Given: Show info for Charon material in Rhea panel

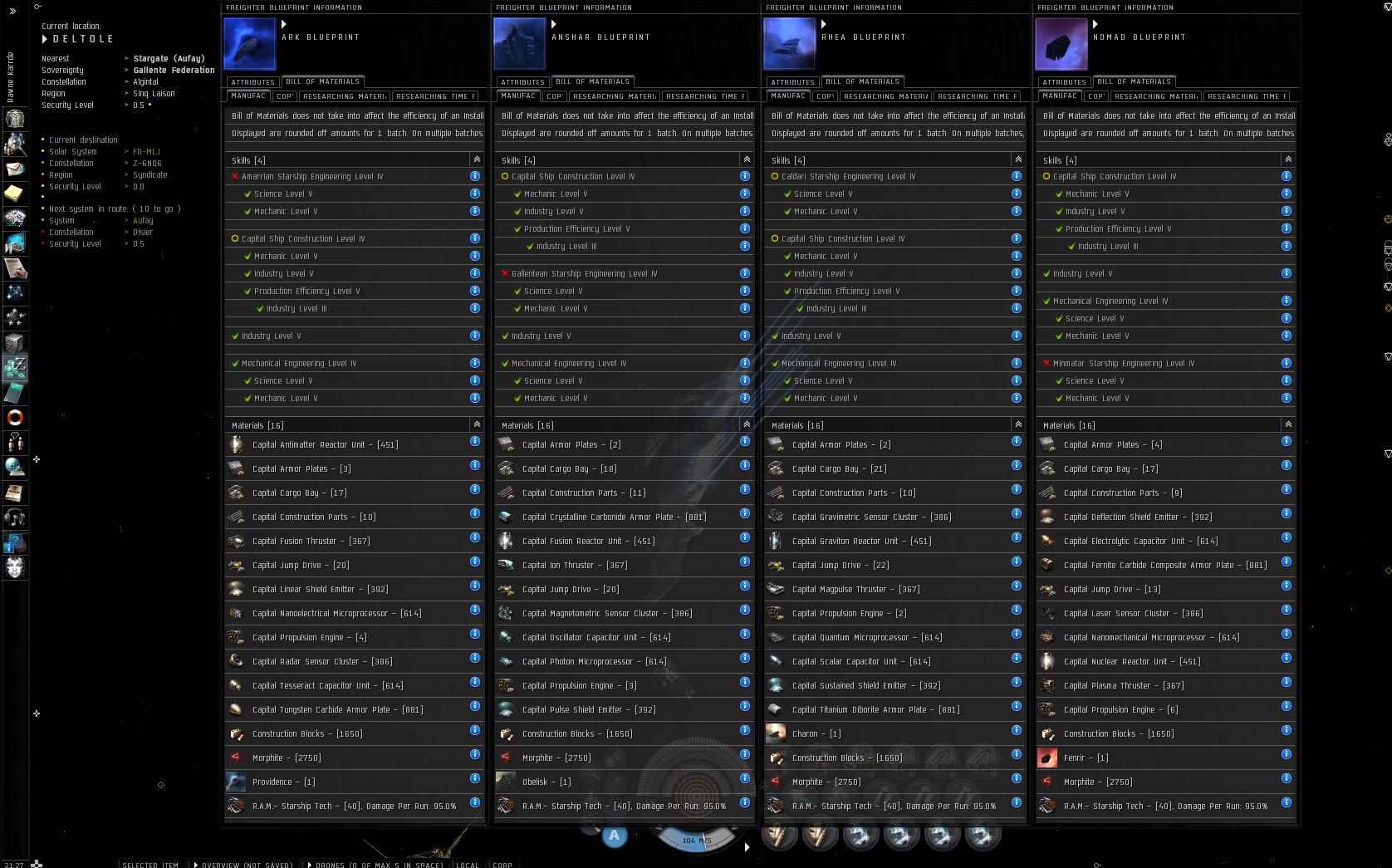Looking at the screenshot, I should tap(1017, 731).
